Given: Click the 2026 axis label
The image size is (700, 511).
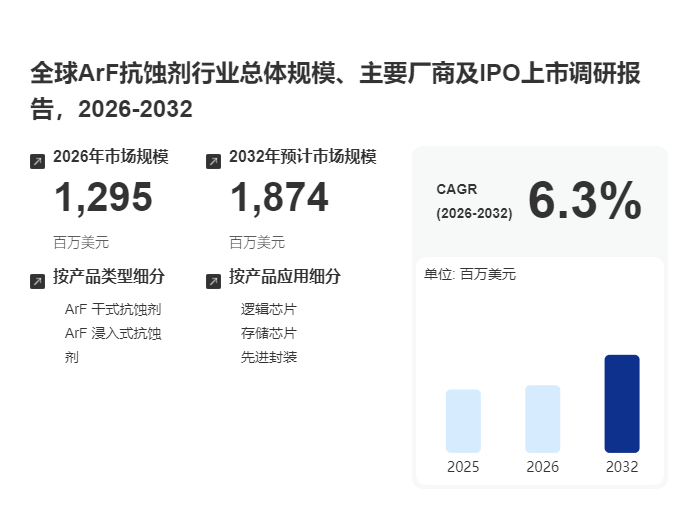Looking at the screenshot, I should click(x=542, y=467).
